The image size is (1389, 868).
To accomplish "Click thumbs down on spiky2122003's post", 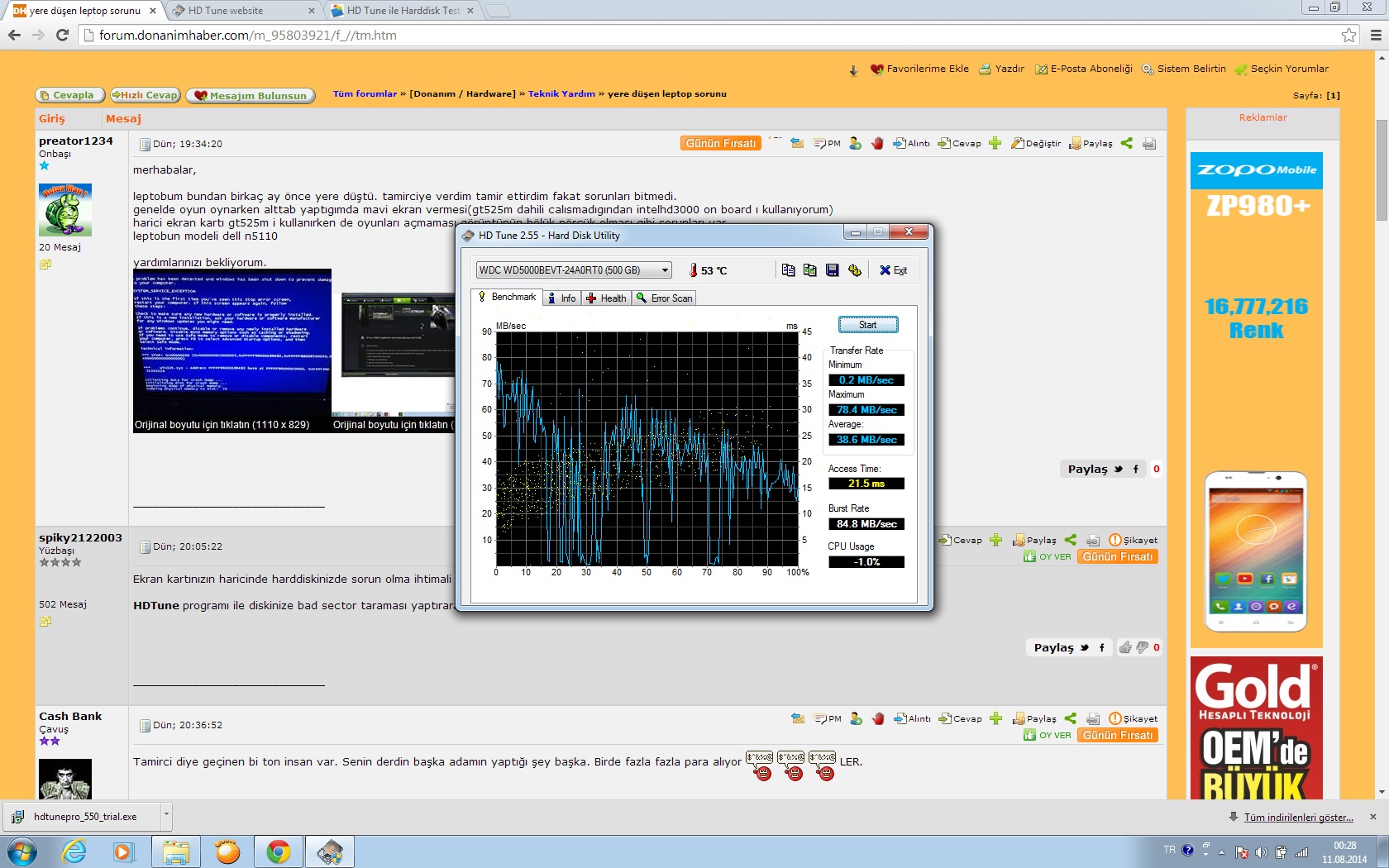I will pos(1142,647).
